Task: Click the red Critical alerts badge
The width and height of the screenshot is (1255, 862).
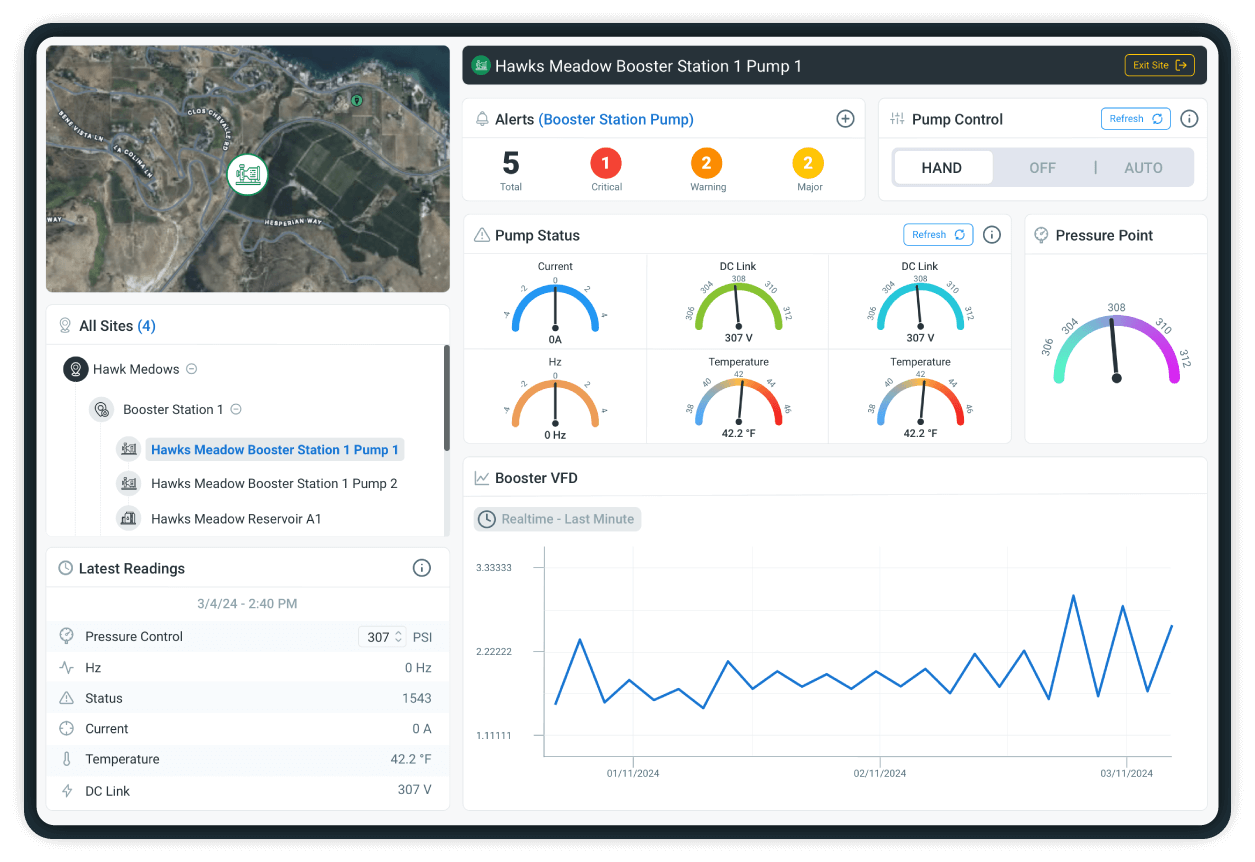Action: tap(606, 163)
